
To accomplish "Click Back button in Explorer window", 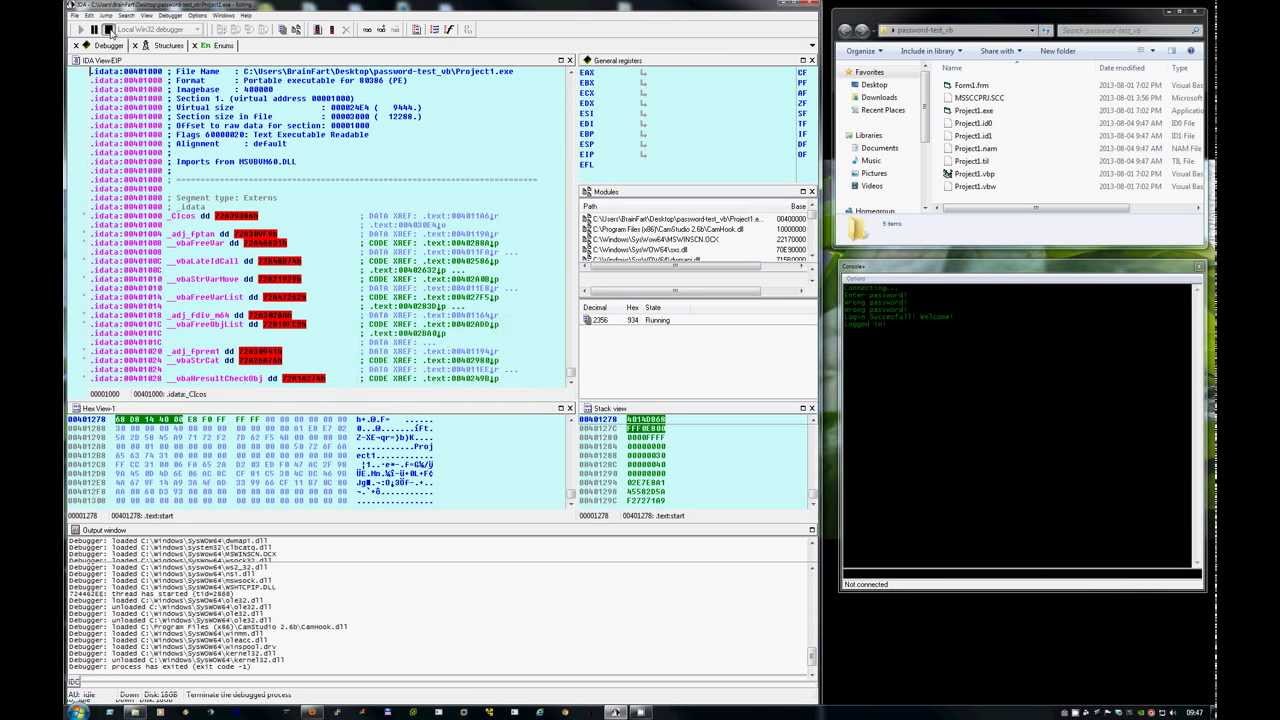I will (846, 30).
